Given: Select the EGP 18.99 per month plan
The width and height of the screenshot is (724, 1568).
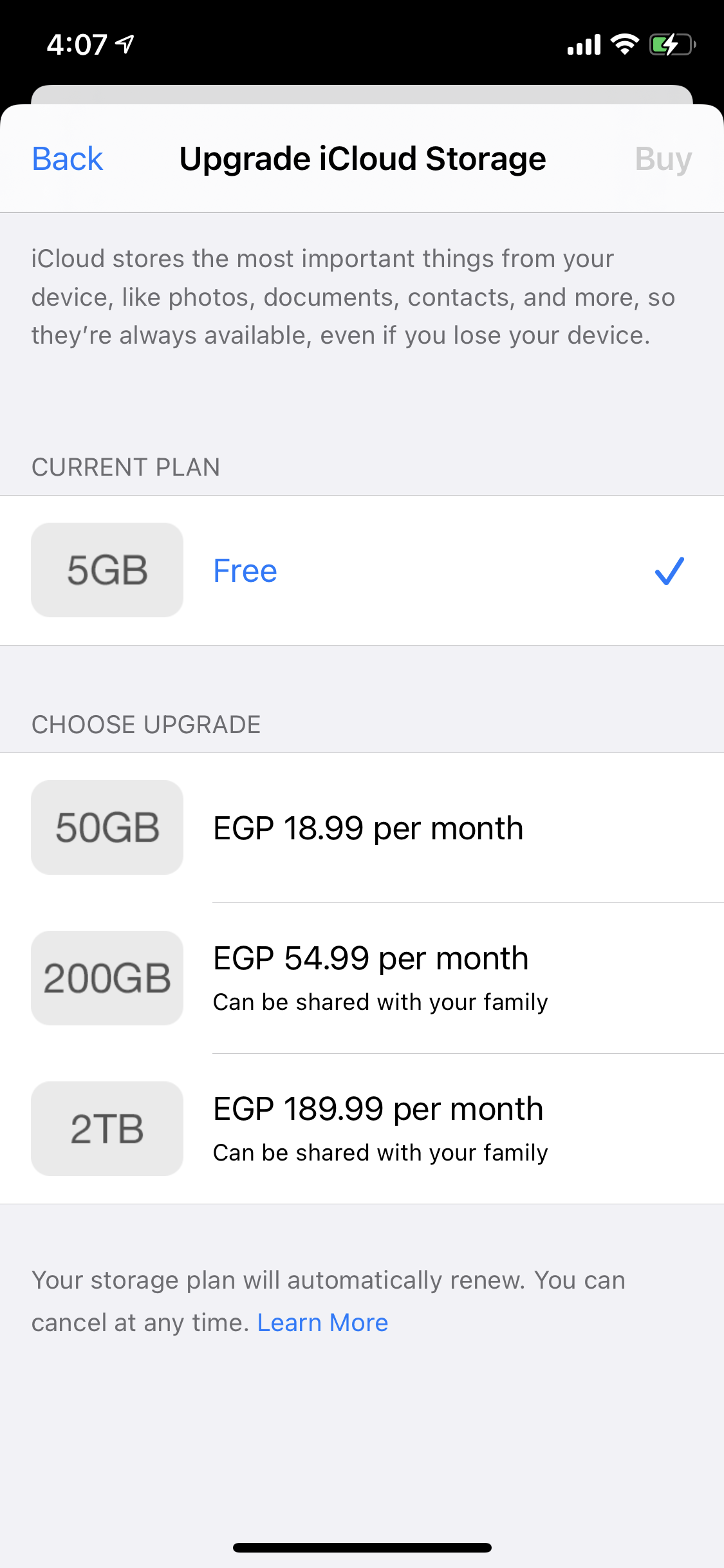Looking at the screenshot, I should coord(368,828).
